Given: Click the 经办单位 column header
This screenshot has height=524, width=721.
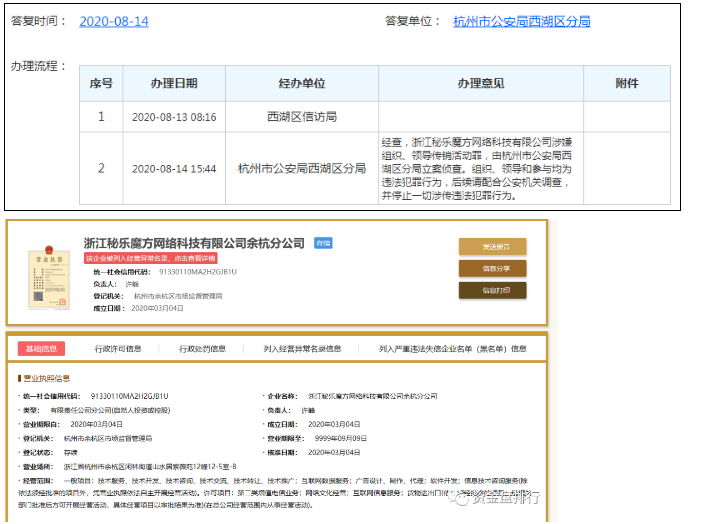Looking at the screenshot, I should 302,83.
